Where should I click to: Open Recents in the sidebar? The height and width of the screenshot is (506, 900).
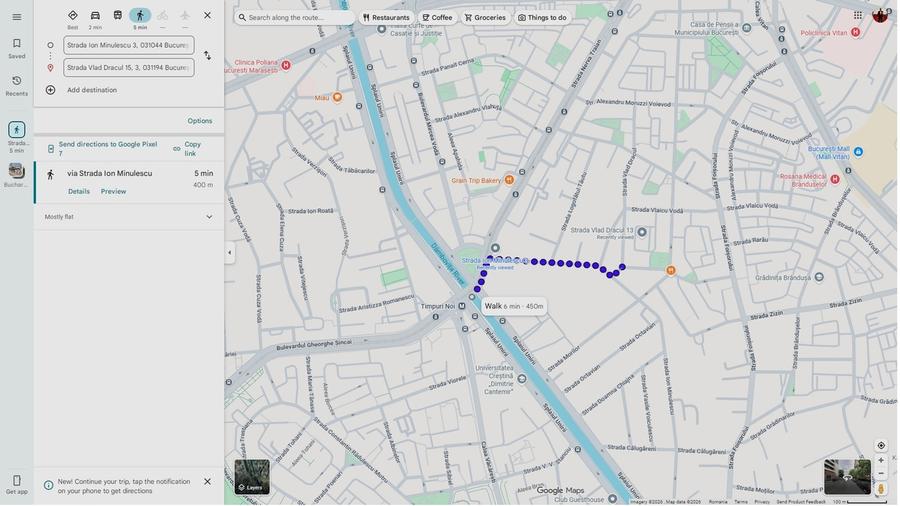click(16, 85)
